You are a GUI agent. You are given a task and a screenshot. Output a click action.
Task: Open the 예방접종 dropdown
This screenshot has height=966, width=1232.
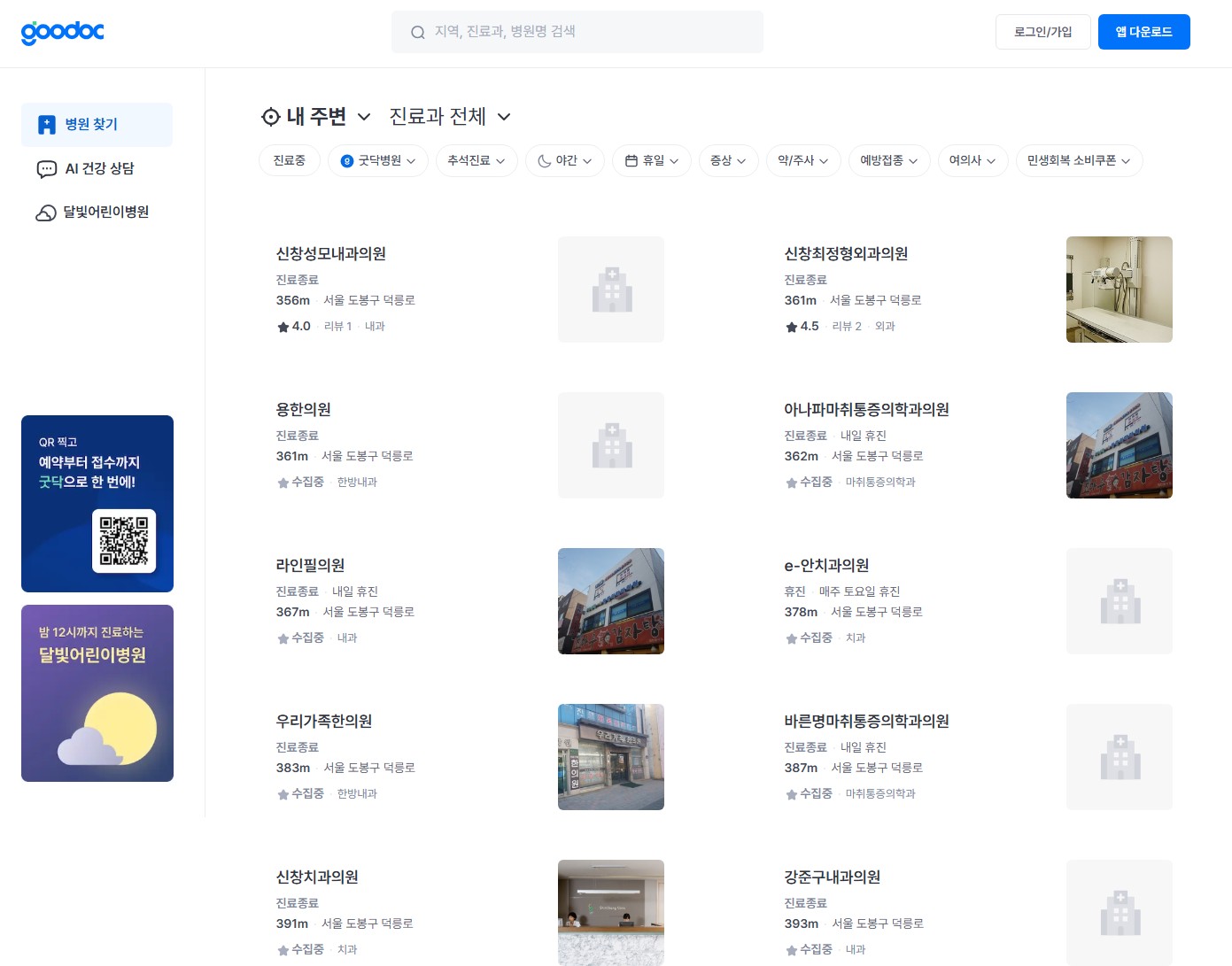click(888, 160)
